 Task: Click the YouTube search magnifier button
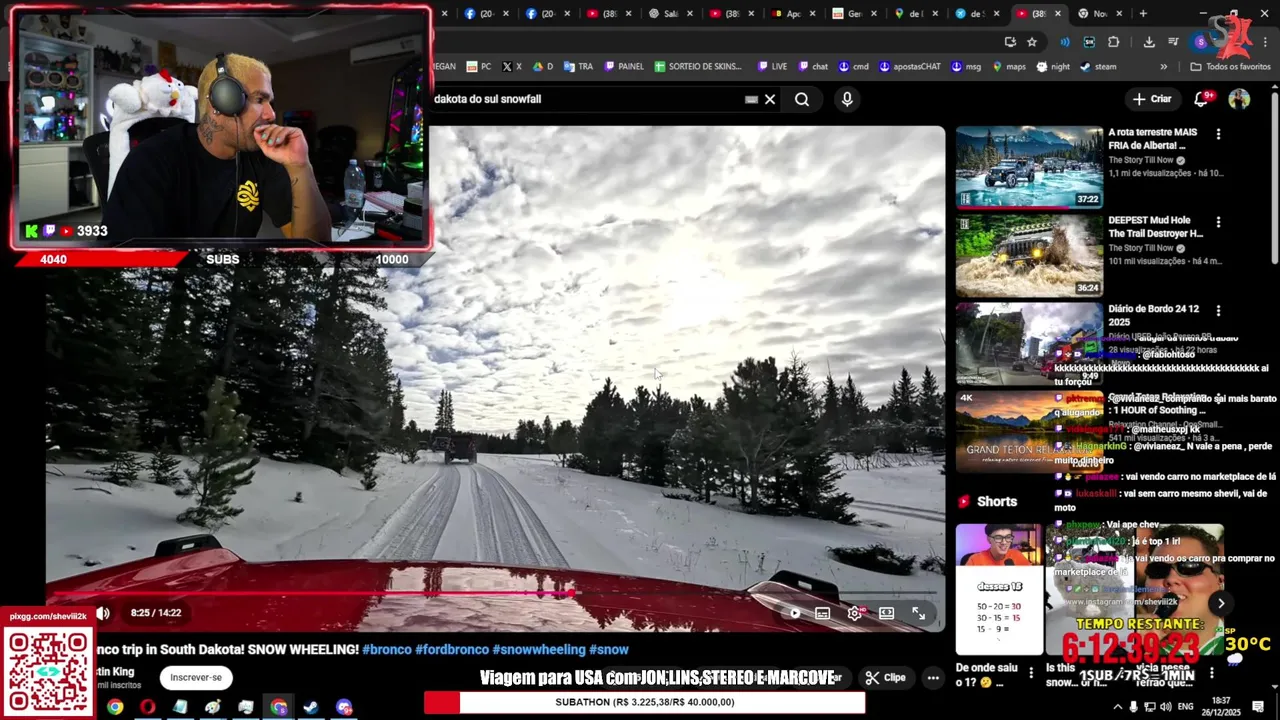click(x=802, y=99)
